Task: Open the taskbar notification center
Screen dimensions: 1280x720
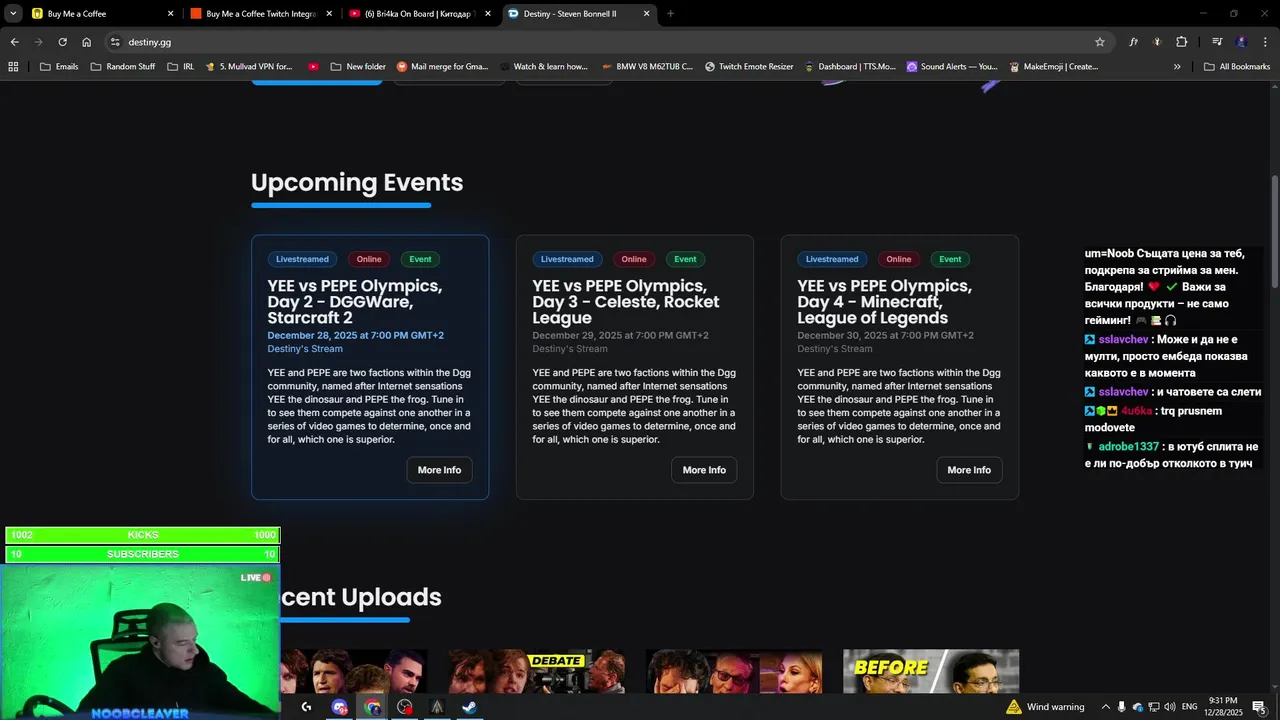Action: point(1259,707)
